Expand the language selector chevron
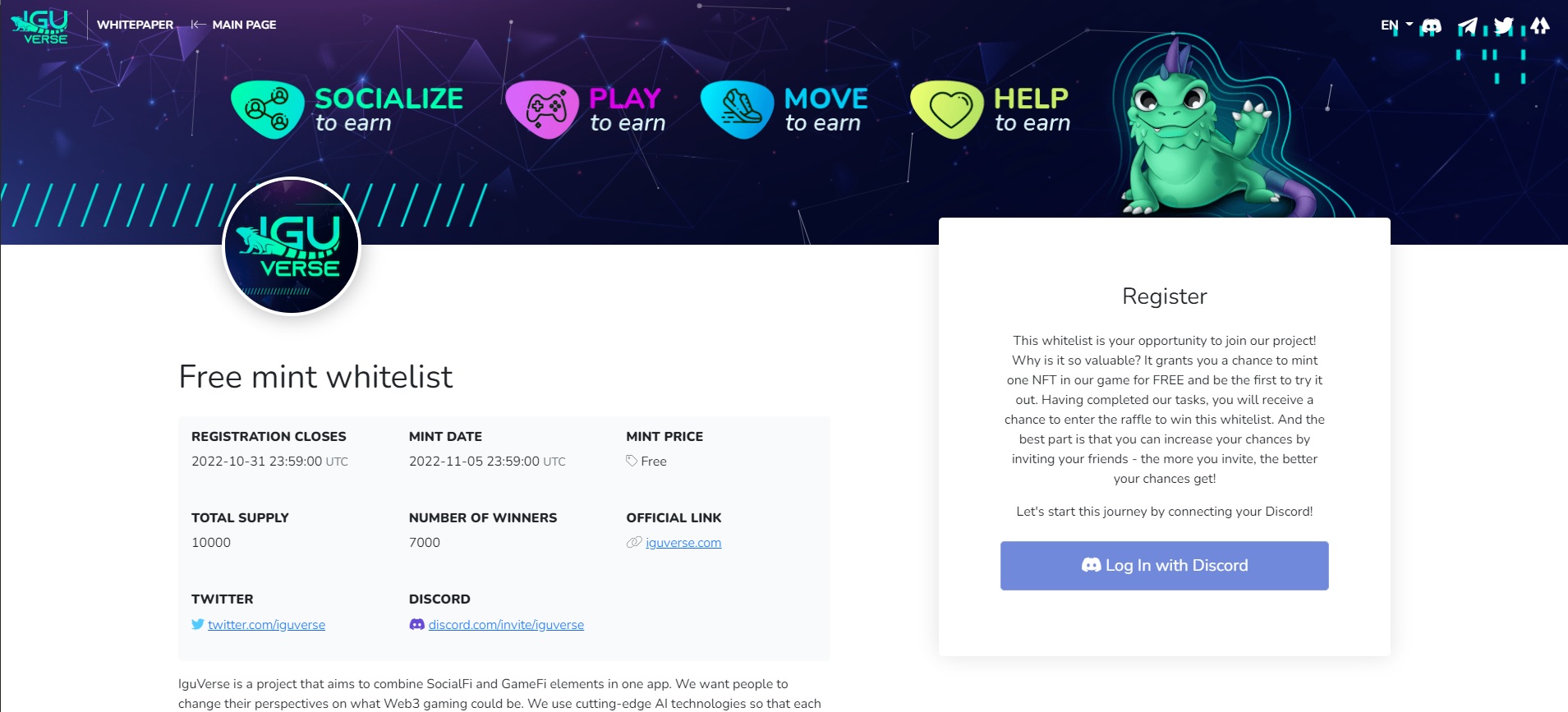Screen dimensions: 1568x712 click(x=1408, y=25)
